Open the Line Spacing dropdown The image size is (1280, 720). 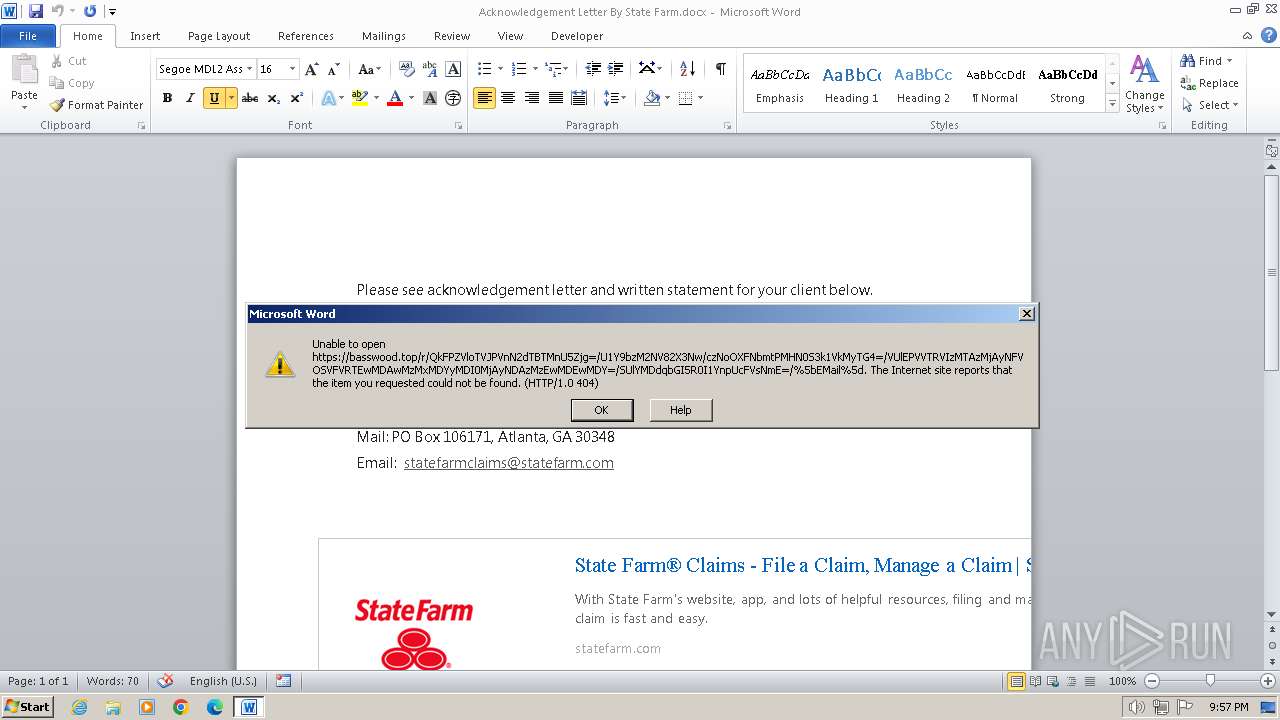pyautogui.click(x=615, y=98)
